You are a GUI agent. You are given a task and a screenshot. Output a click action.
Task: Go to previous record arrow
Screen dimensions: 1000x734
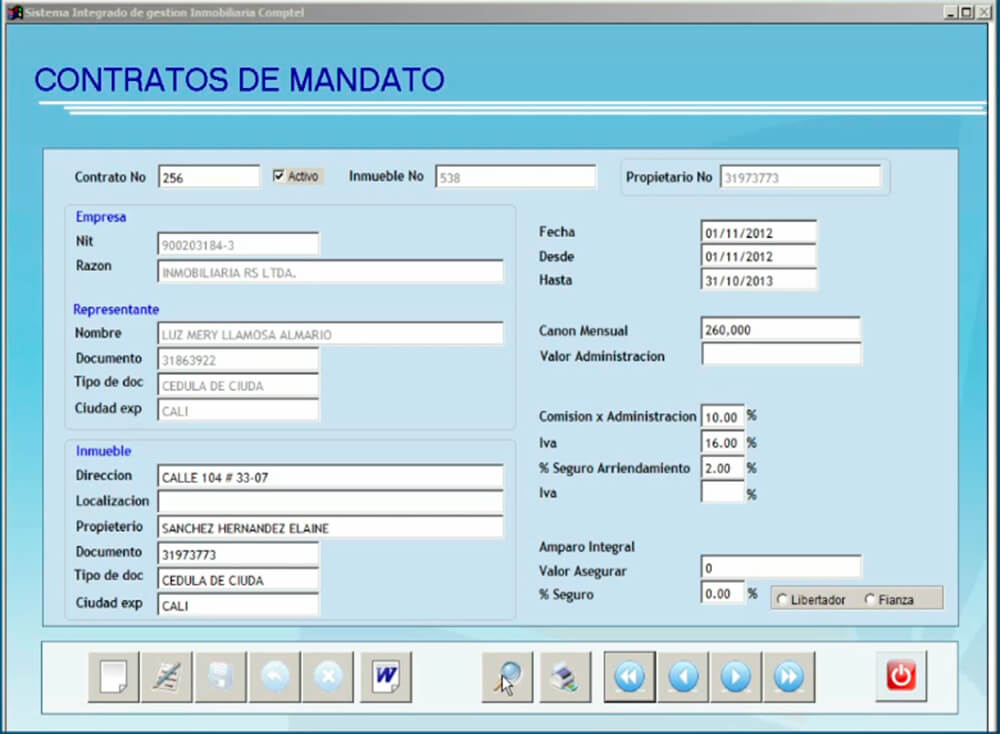[683, 677]
